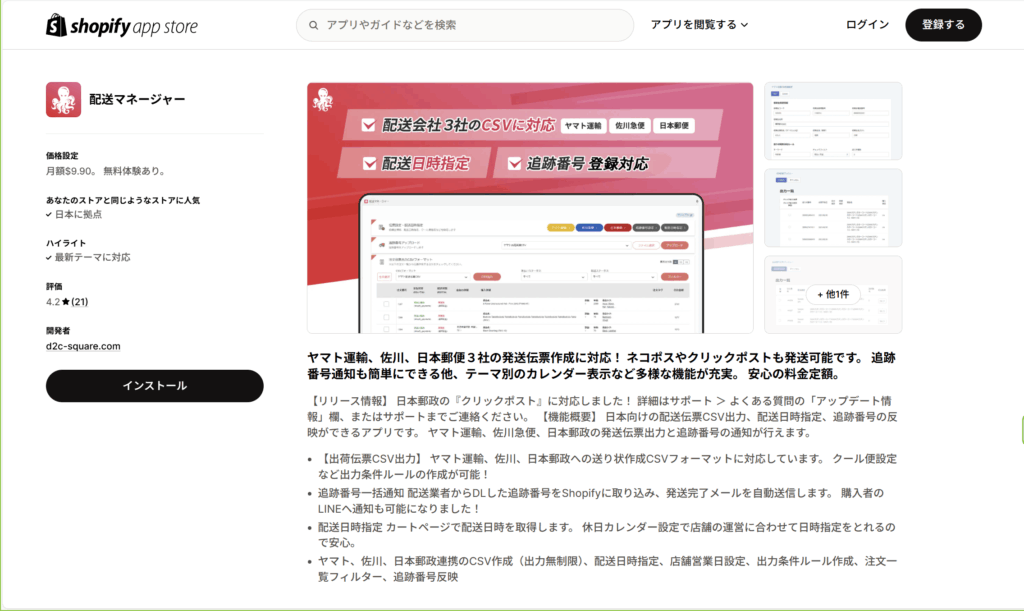
Task: Click the search magnifier icon
Action: pos(313,25)
